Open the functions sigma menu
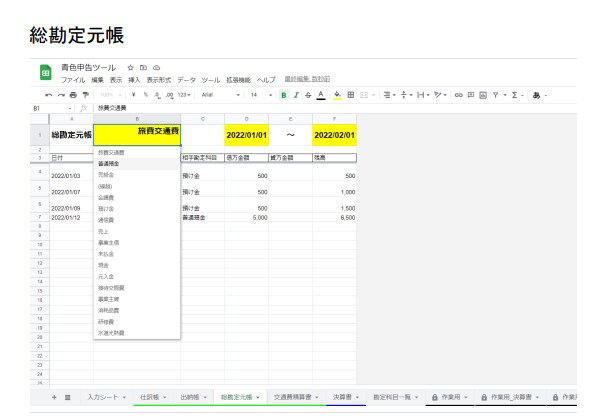593x416 pixels. (517, 95)
